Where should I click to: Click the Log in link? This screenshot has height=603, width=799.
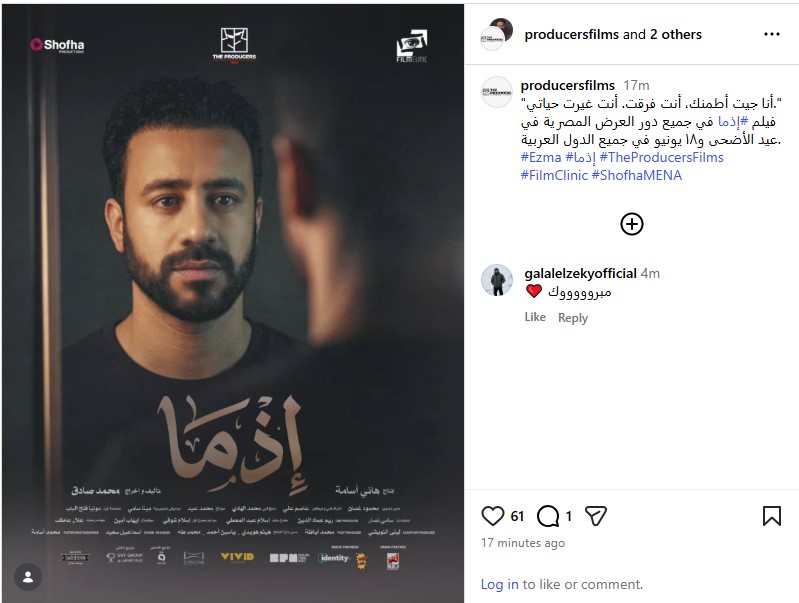499,584
